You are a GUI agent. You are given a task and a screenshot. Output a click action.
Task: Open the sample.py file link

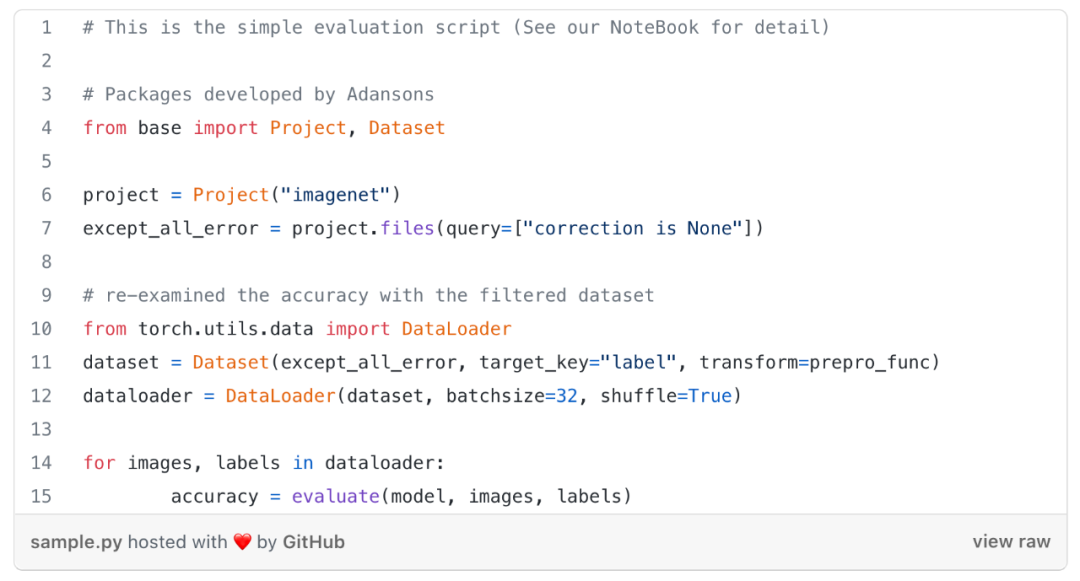[76, 542]
